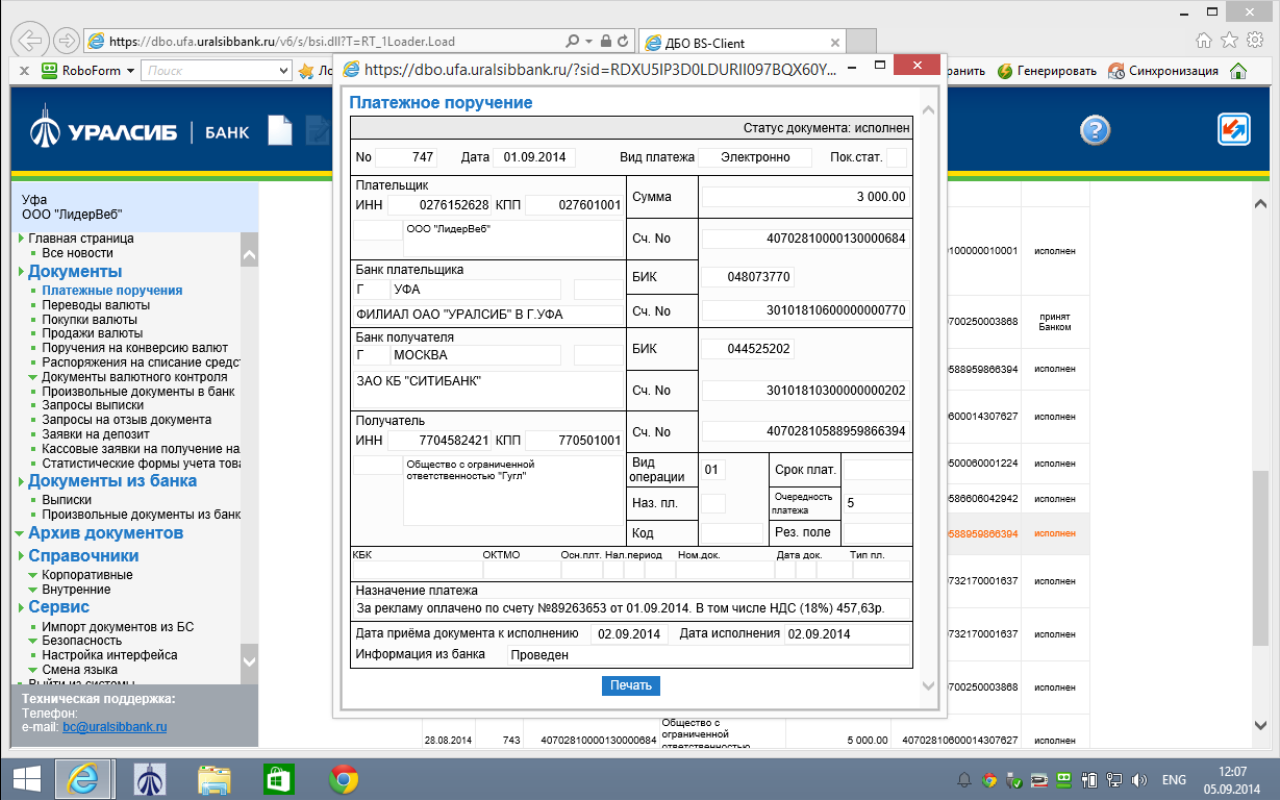Open the Internet Explorer home icon
Viewport: 1280px width, 800px height.
click(x=1204, y=41)
